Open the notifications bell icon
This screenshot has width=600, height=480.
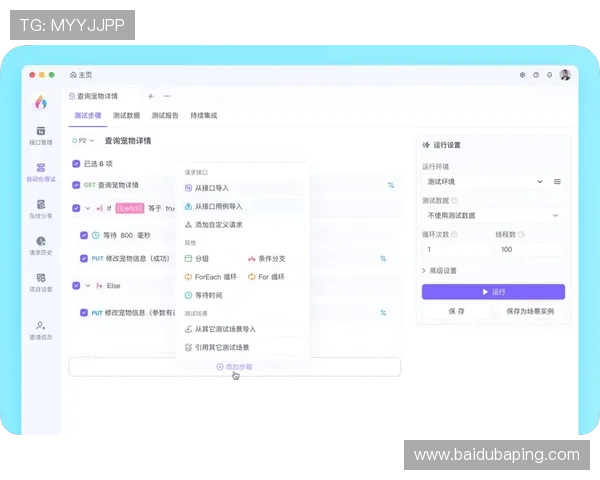pyautogui.click(x=549, y=75)
